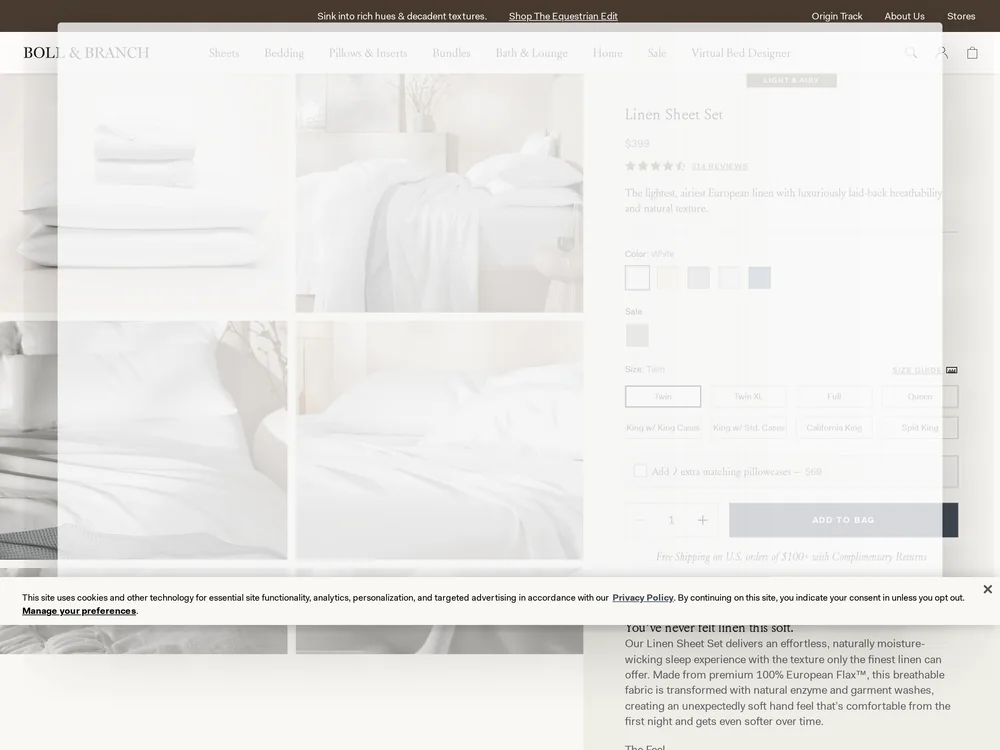Select the second cream color swatch
1000x750 pixels.
click(668, 278)
